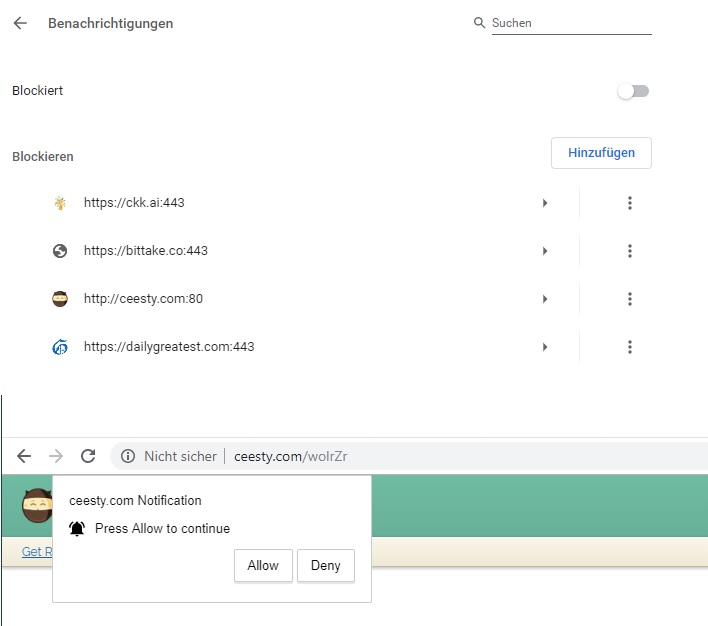Select the https://bittake.co:443 entry text
This screenshot has width=708, height=626.
point(146,251)
